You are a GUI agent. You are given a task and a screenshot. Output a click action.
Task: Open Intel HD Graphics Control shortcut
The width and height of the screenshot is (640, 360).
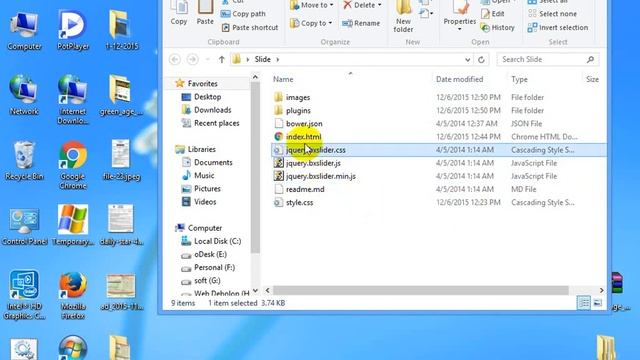click(x=24, y=295)
